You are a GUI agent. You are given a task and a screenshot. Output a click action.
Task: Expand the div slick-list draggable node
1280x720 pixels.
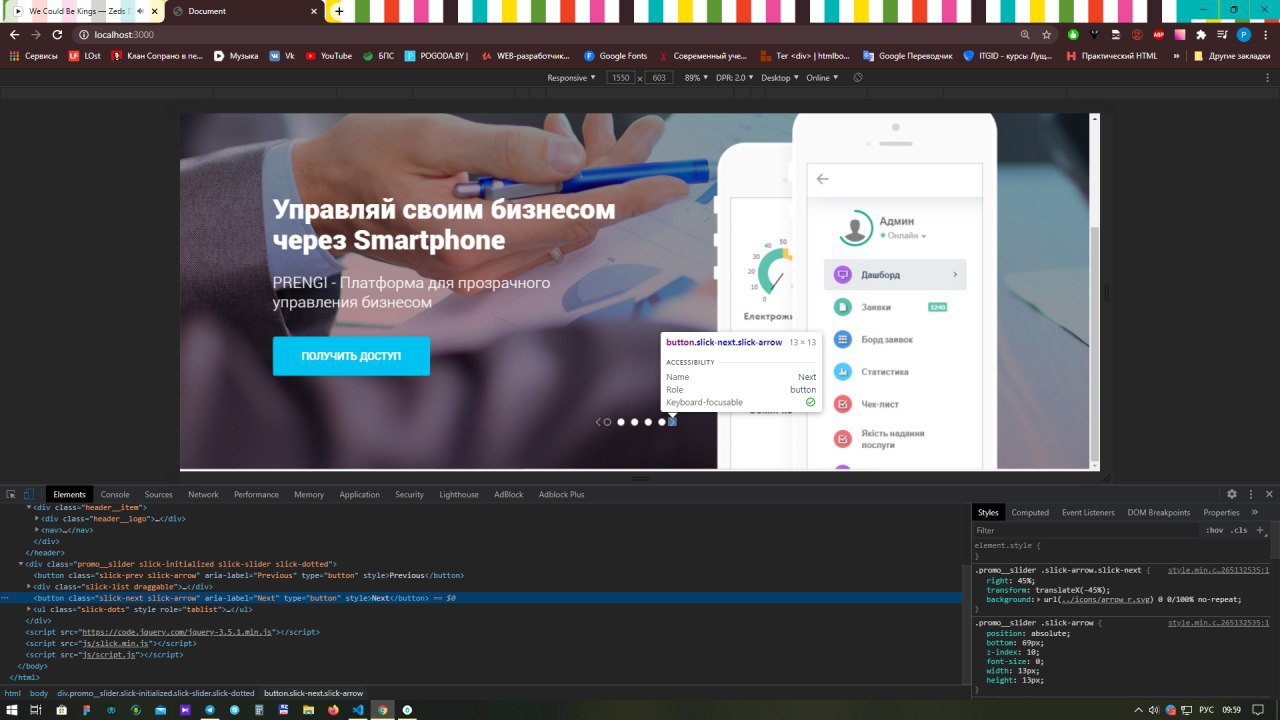pyautogui.click(x=29, y=586)
